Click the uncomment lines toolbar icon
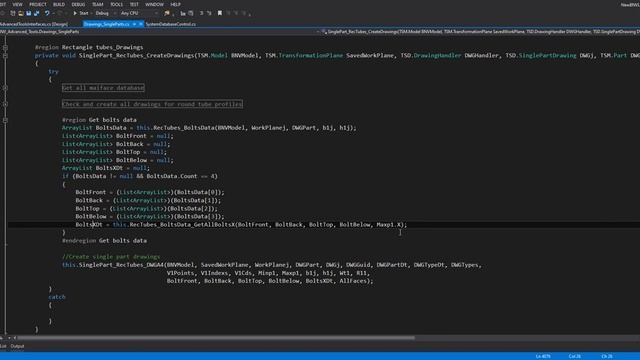This screenshot has height=360, width=640. [191, 13]
